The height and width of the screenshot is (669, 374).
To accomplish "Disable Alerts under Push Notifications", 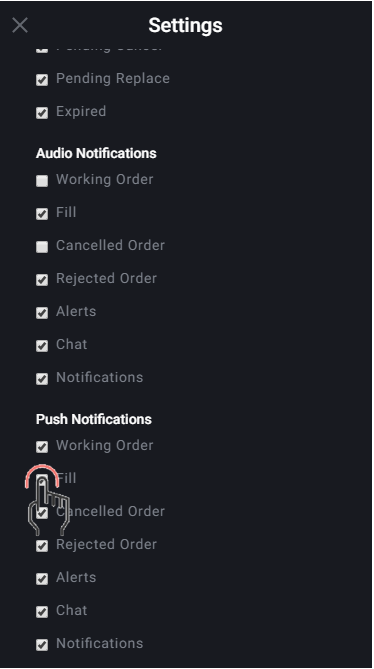I will pos(42,579).
